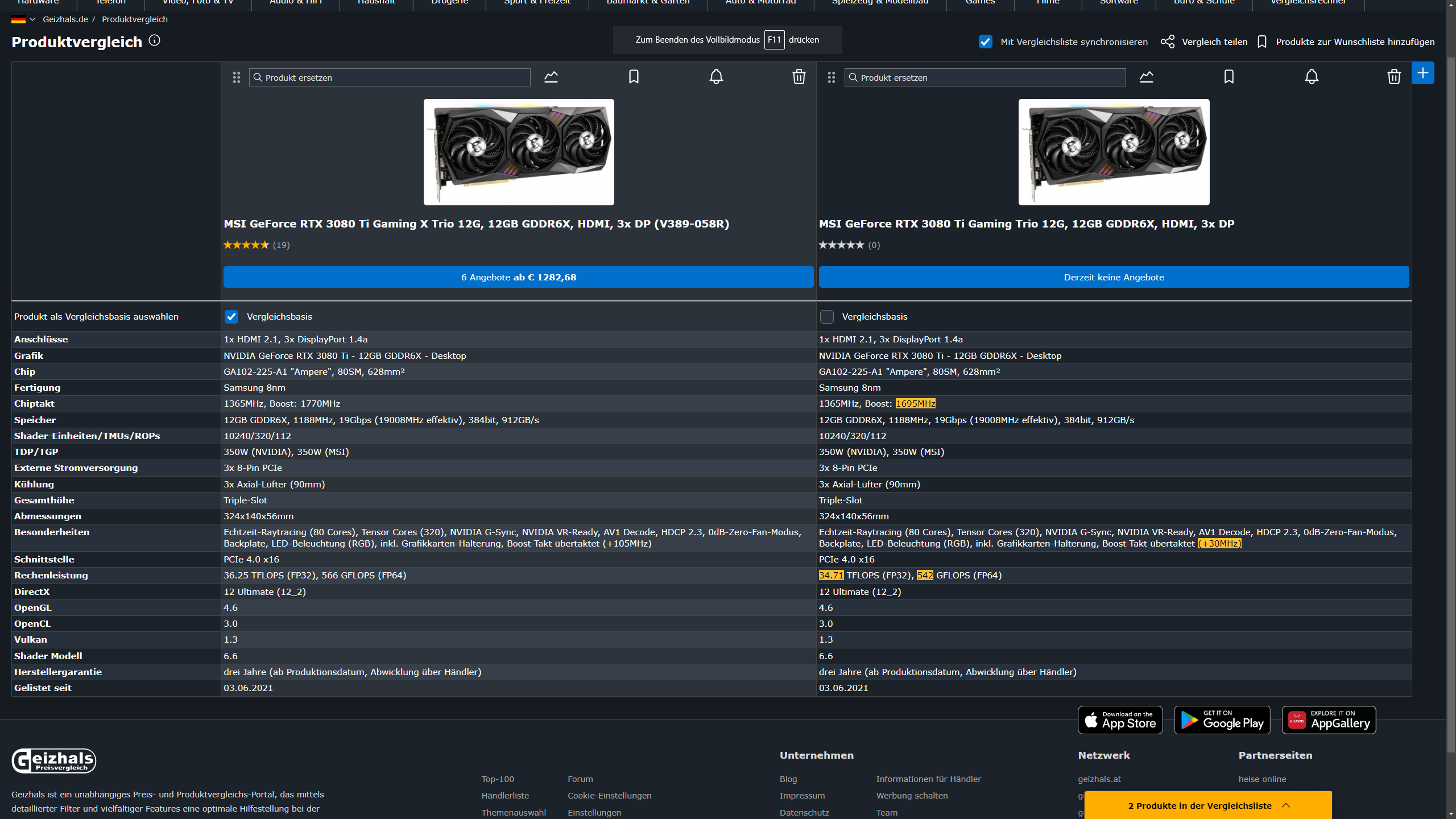Screen dimensions: 1456x819
Task: Bookmark the Gaming X Trio product
Action: coord(634,77)
